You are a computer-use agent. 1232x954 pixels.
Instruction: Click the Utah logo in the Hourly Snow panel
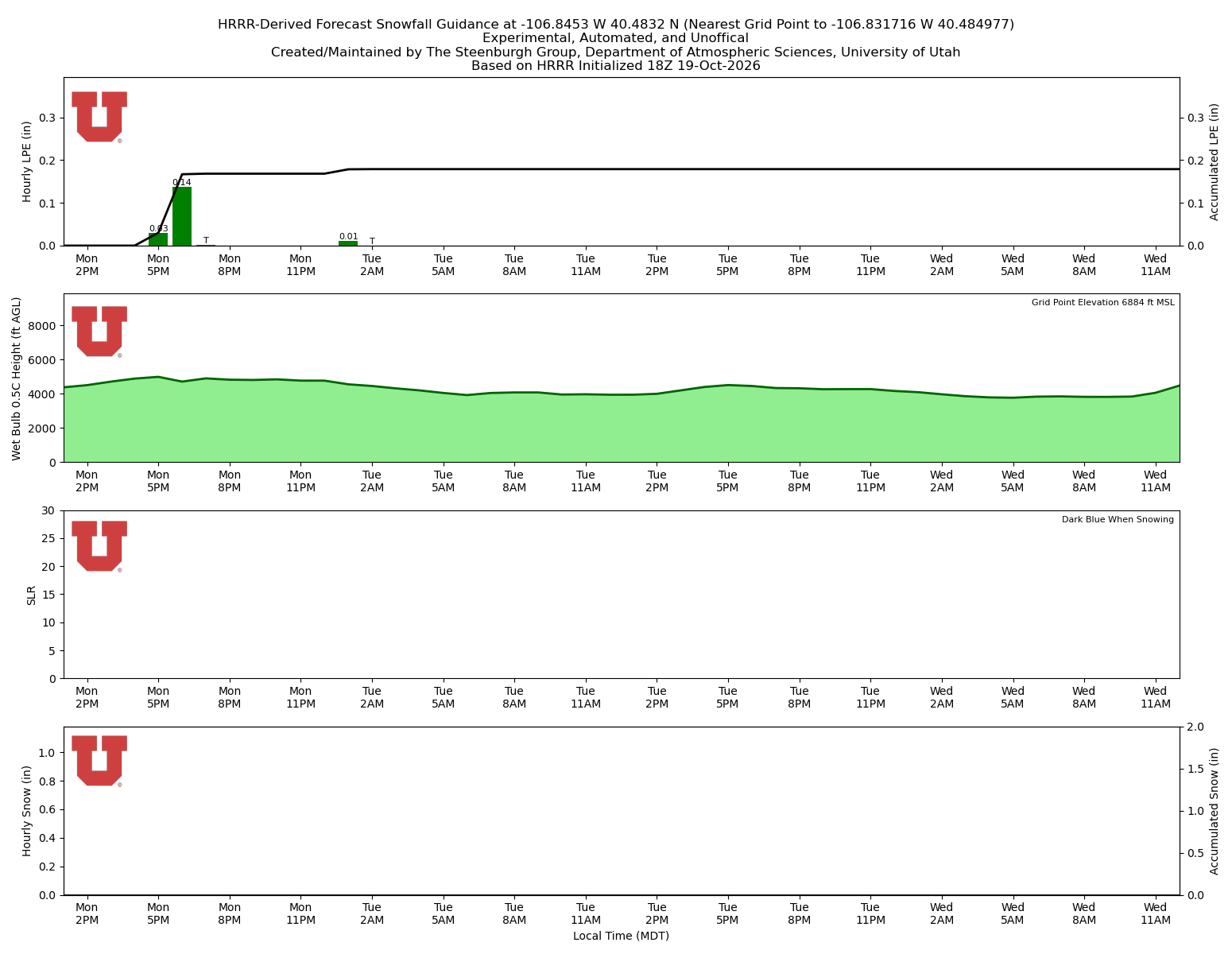pos(99,761)
